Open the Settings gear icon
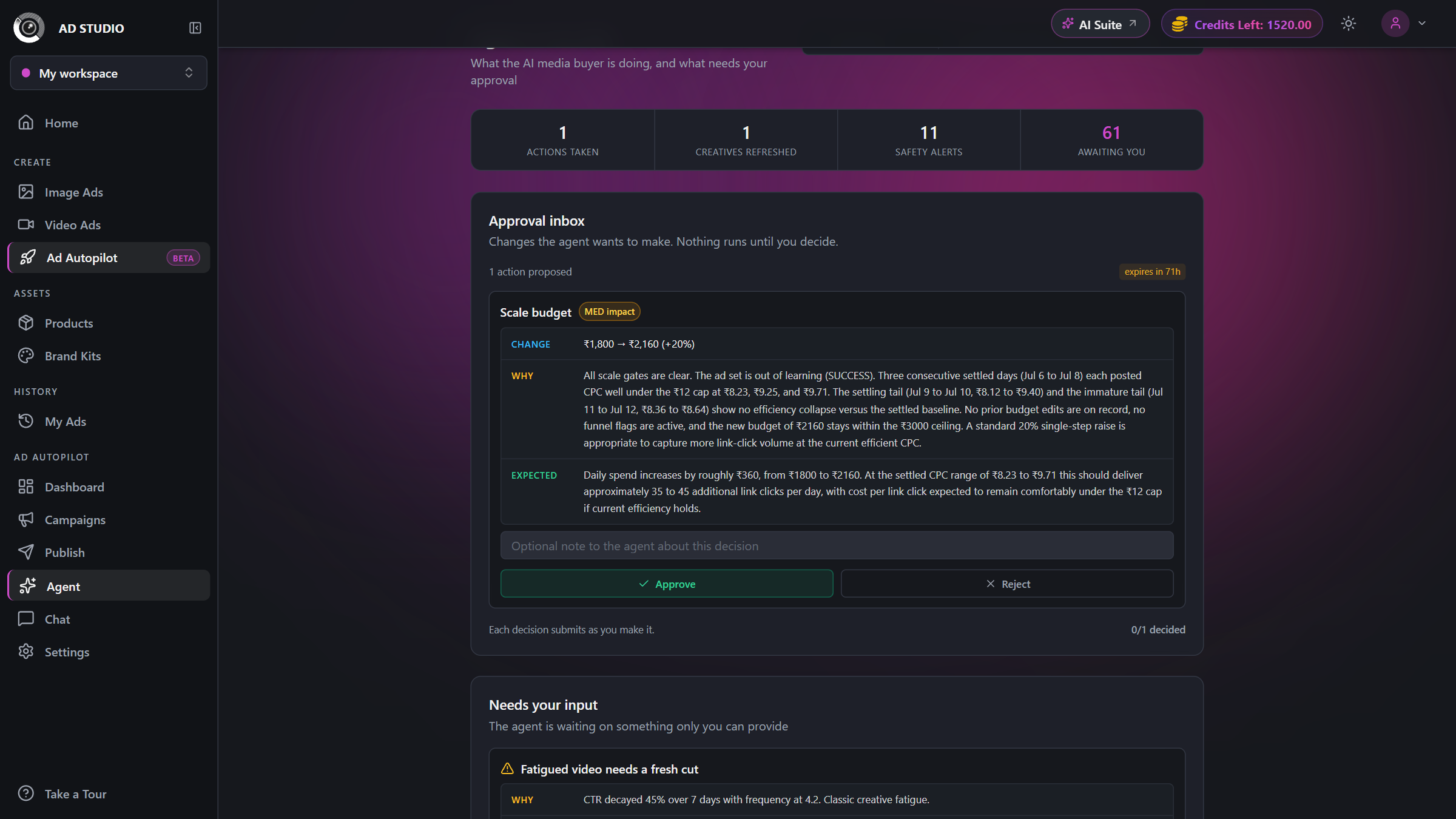1456x819 pixels. [x=26, y=652]
